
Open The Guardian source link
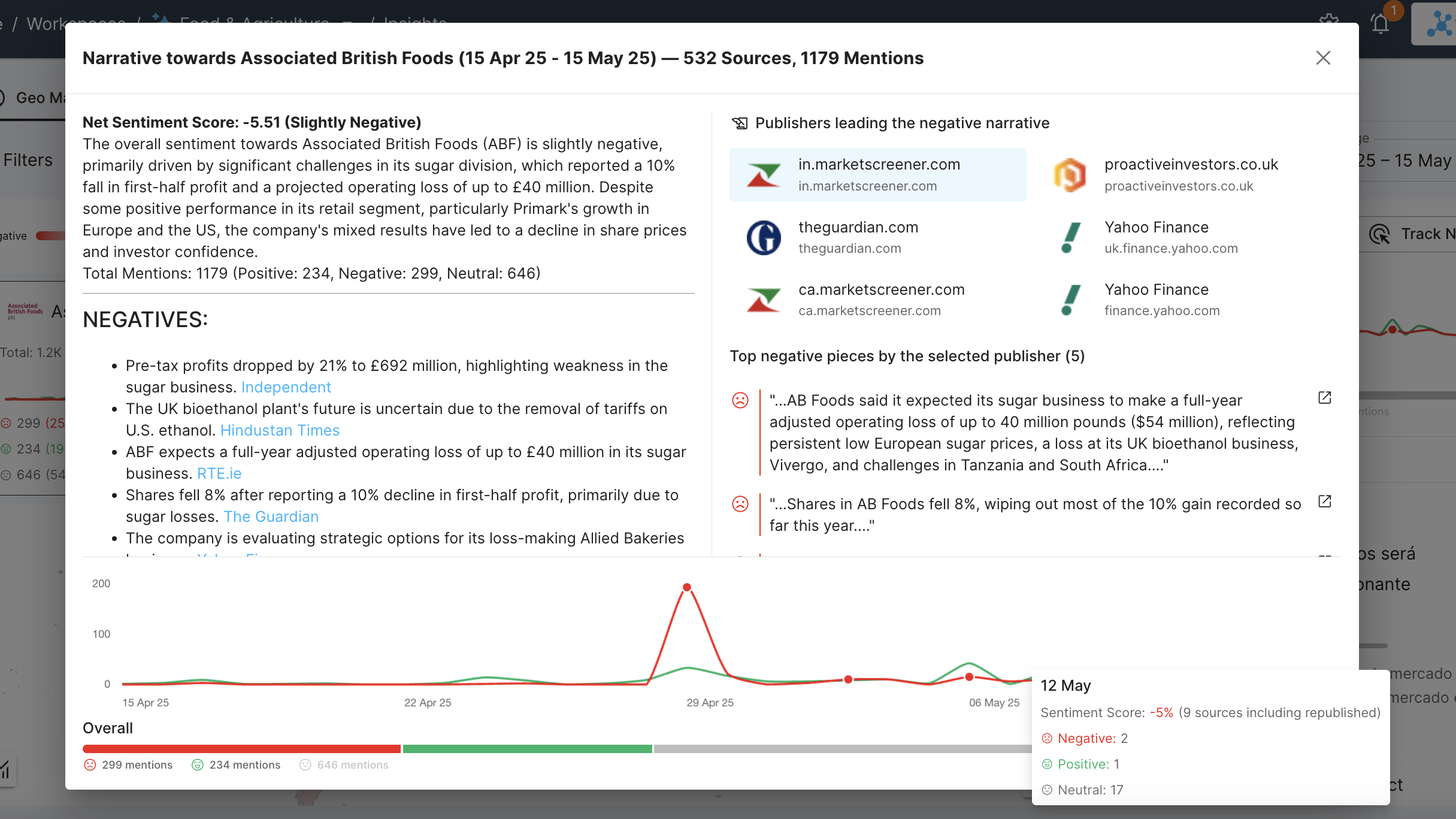271,517
